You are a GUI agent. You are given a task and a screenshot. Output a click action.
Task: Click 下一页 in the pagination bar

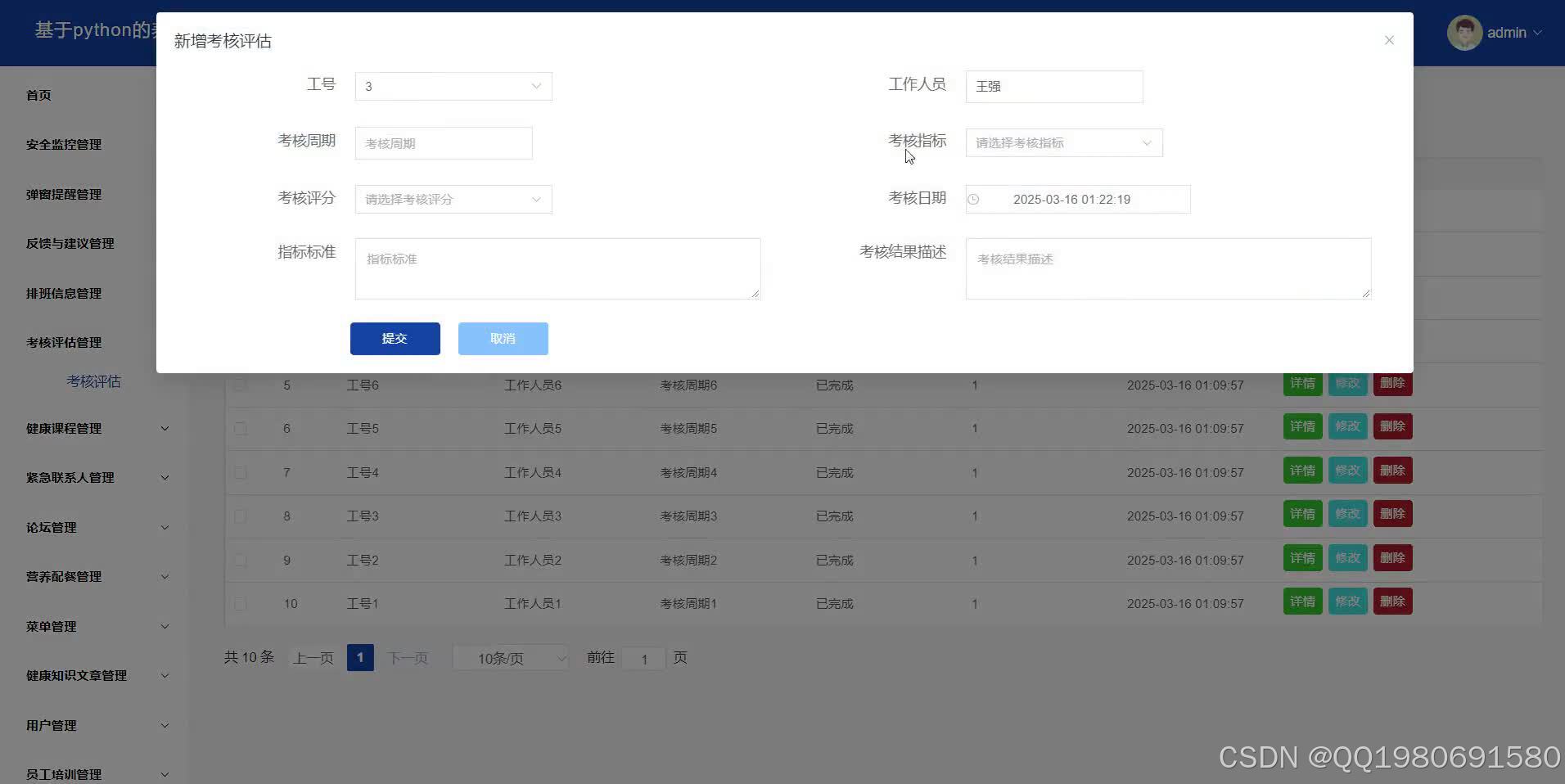(x=408, y=657)
